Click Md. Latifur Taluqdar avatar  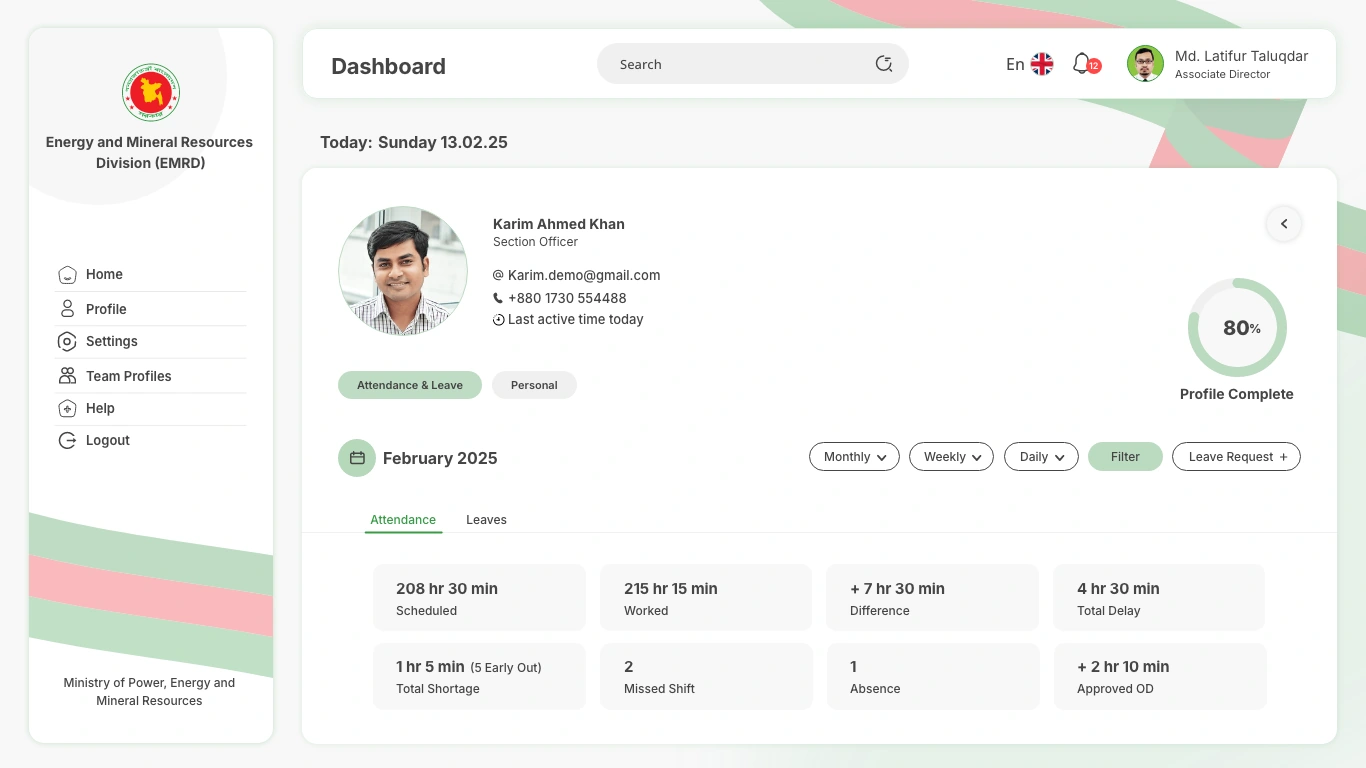(1145, 64)
